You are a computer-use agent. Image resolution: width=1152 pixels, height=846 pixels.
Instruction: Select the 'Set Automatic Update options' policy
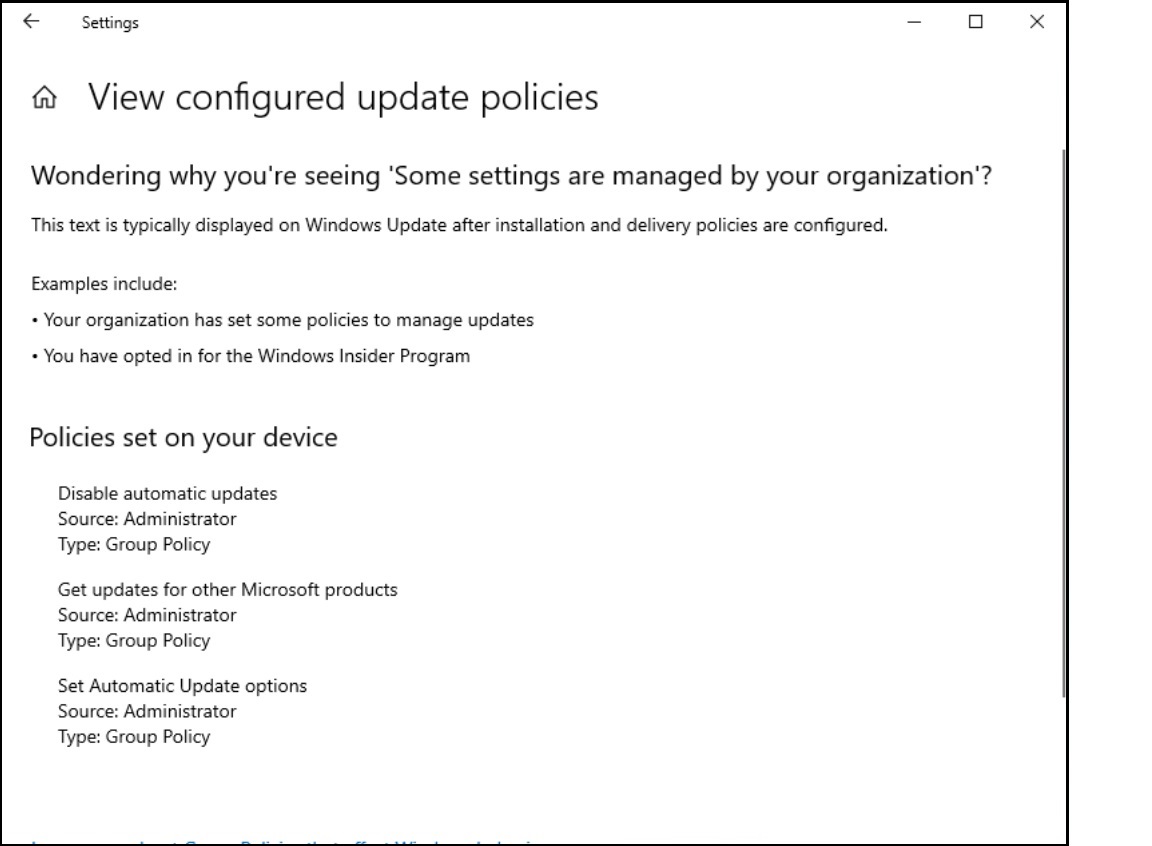182,685
